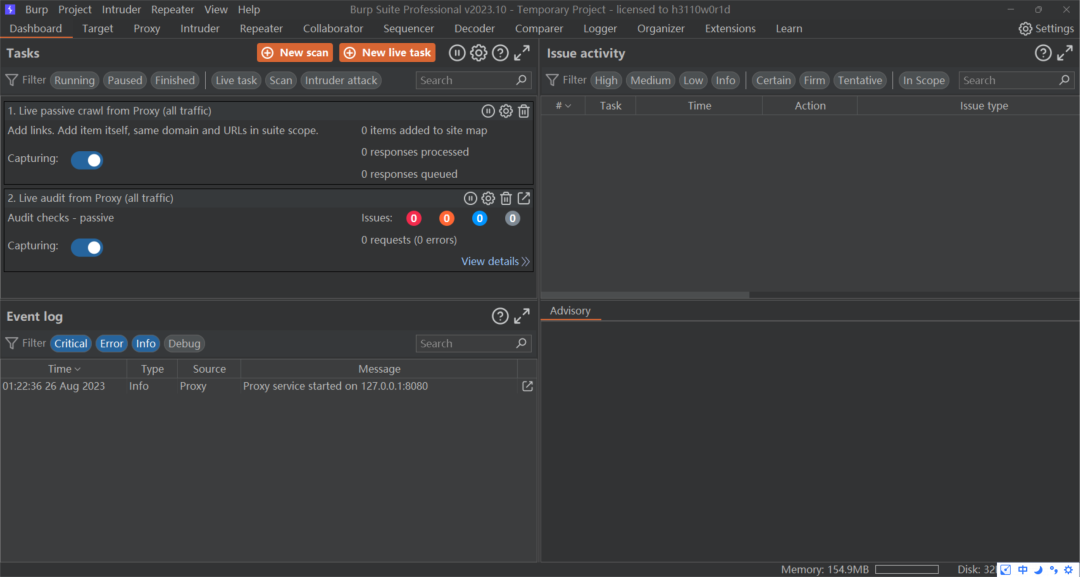
Task: Start a New scan
Action: click(295, 52)
